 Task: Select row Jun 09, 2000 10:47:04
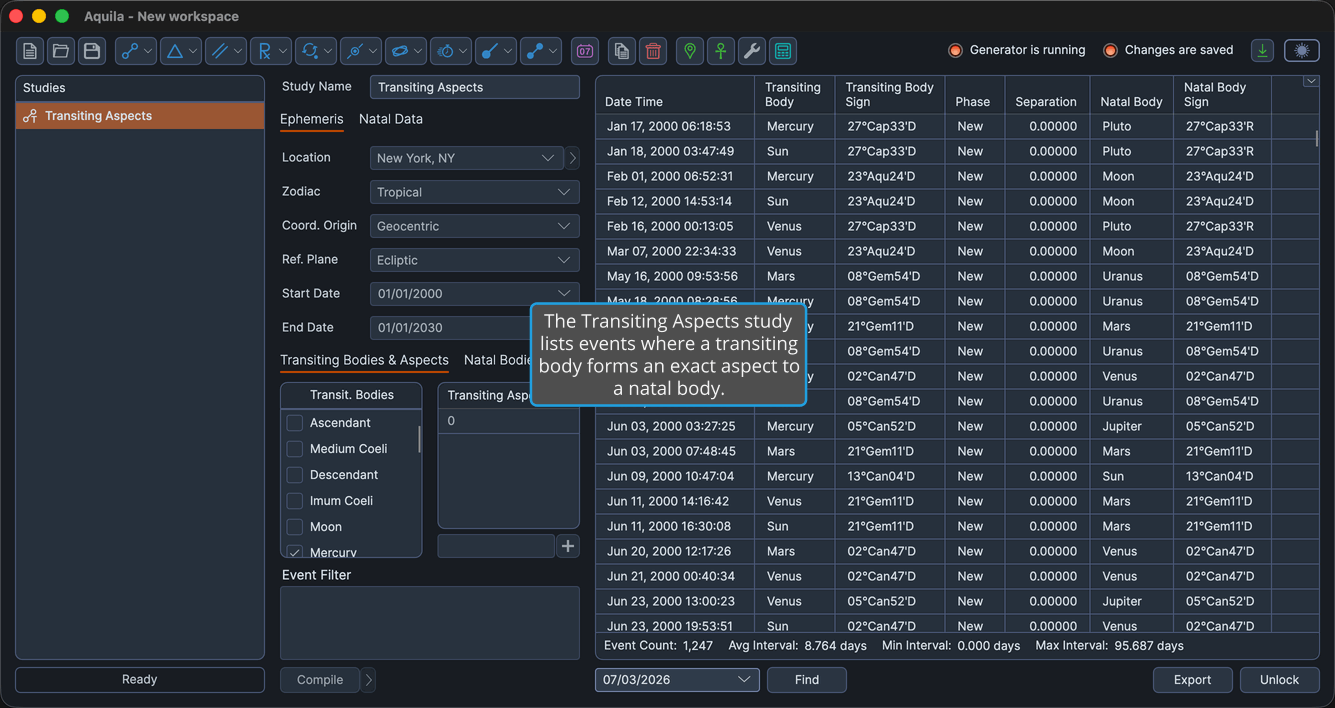coord(957,477)
